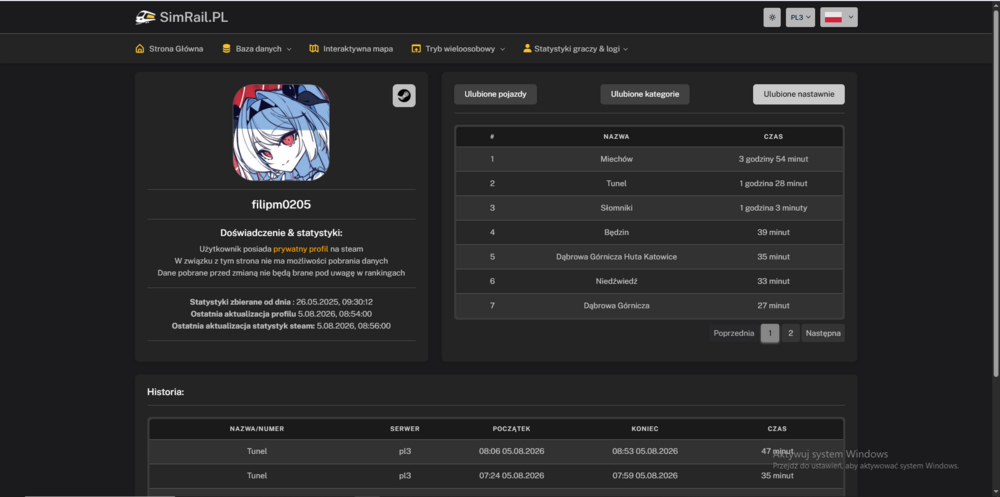This screenshot has height=497, width=1000.
Task: Show the Ulubione nastawnie tab
Action: [798, 94]
